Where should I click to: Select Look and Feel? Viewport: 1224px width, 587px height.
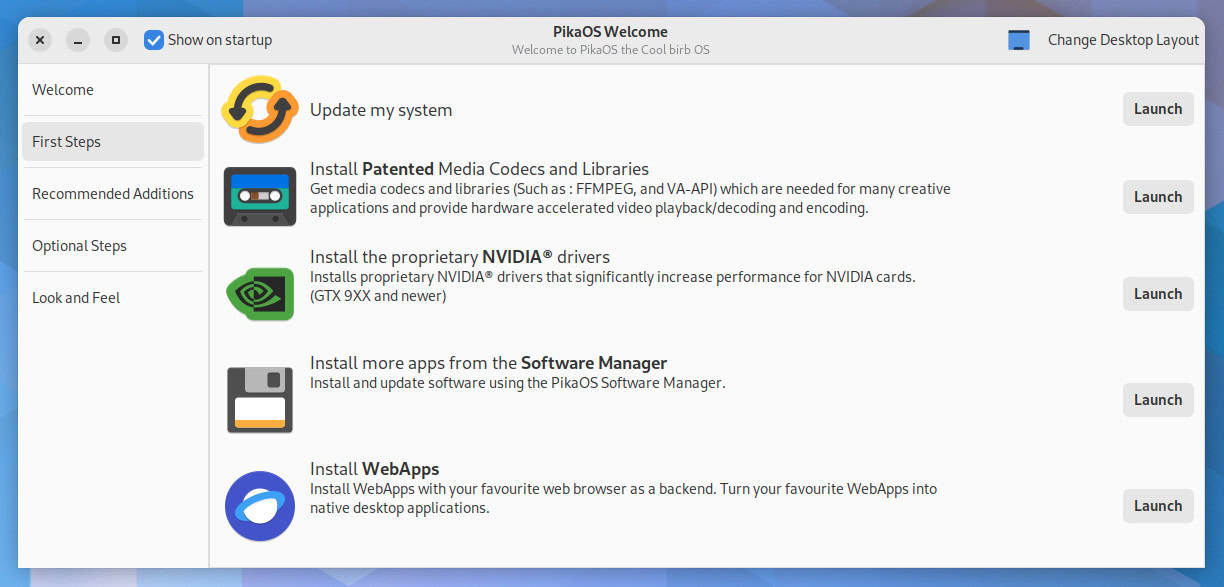[76, 297]
